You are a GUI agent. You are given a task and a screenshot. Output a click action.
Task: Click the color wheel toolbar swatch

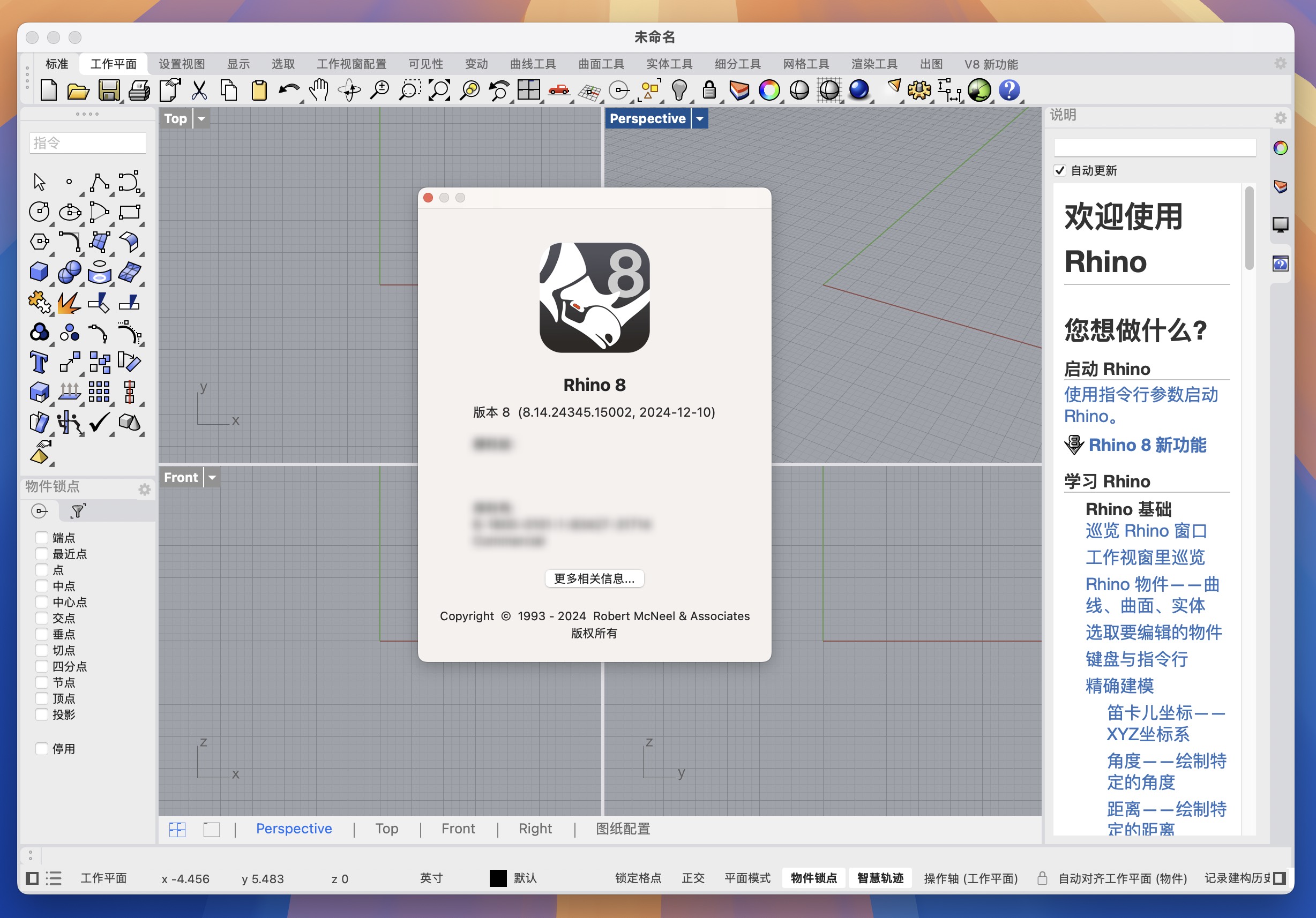(x=770, y=90)
